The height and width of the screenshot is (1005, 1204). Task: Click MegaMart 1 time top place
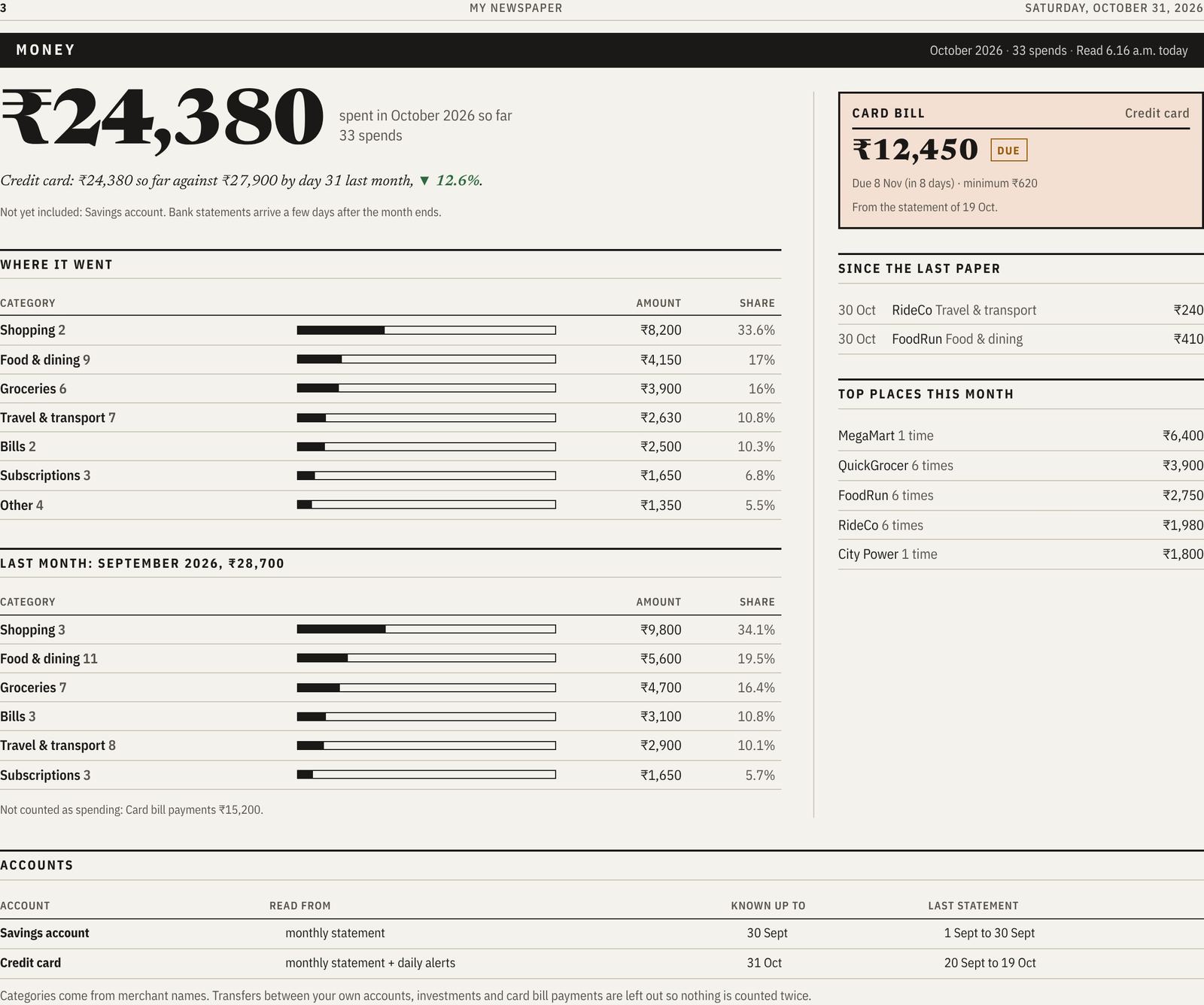click(x=1021, y=436)
